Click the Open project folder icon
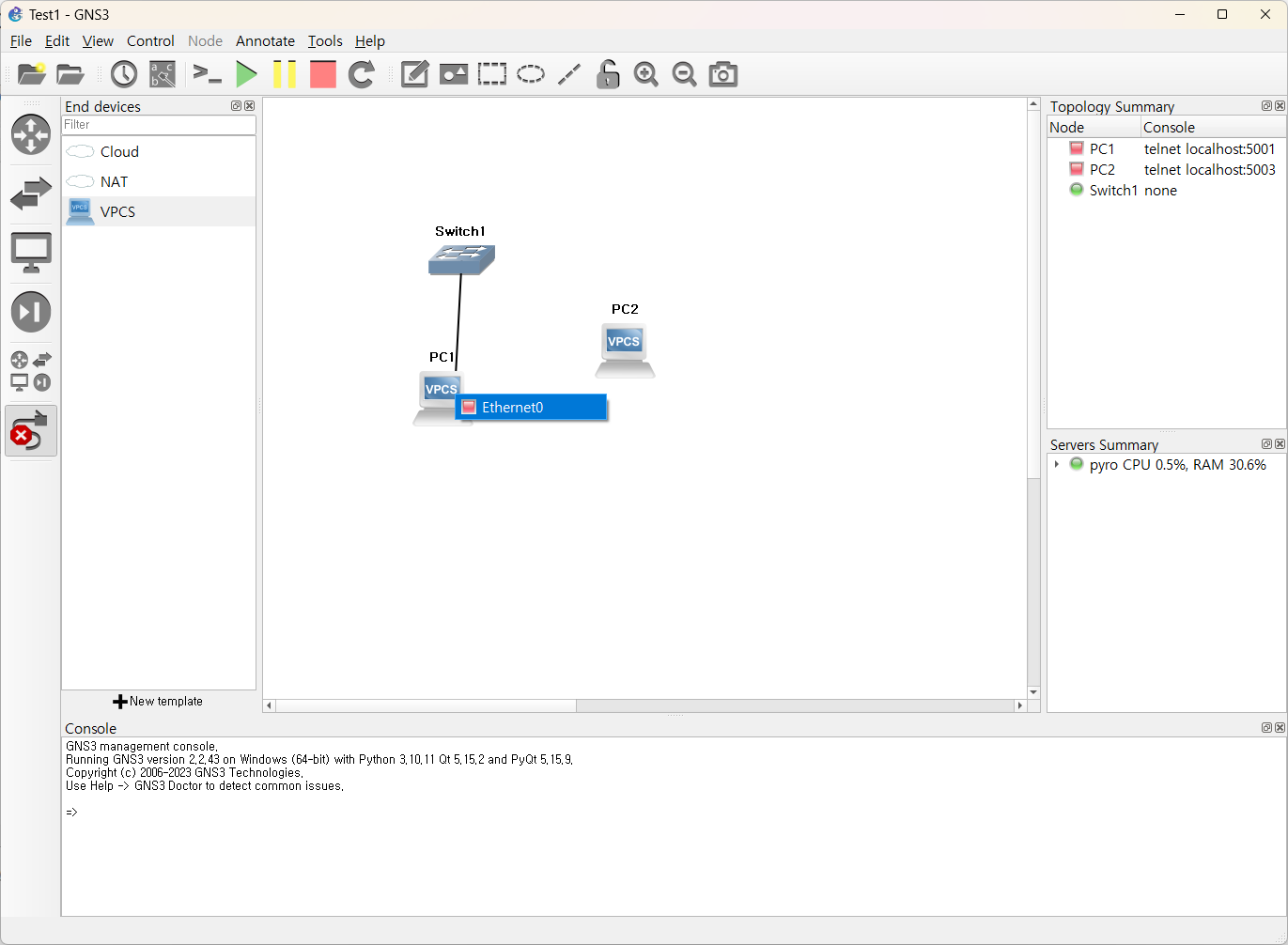This screenshot has width=1288, height=945. 70,74
